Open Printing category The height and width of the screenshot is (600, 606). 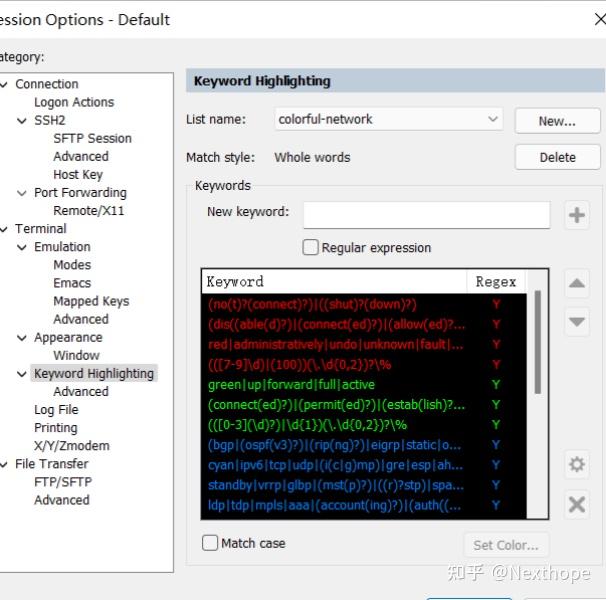tap(56, 428)
